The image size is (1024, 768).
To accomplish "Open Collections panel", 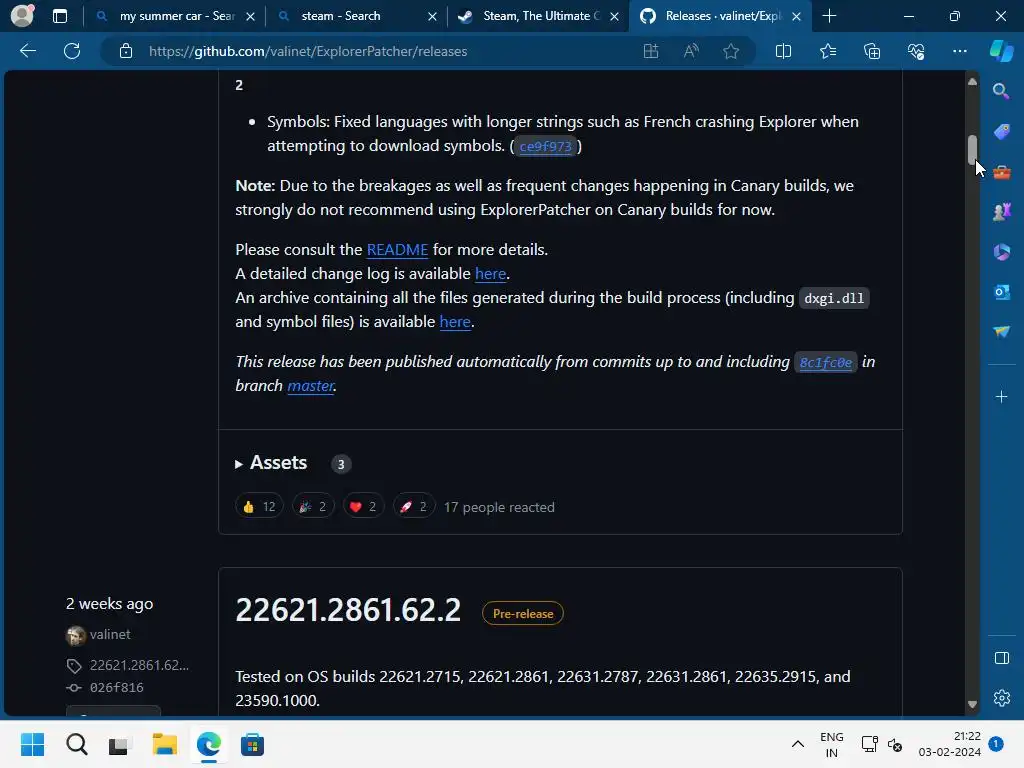I will (x=872, y=51).
